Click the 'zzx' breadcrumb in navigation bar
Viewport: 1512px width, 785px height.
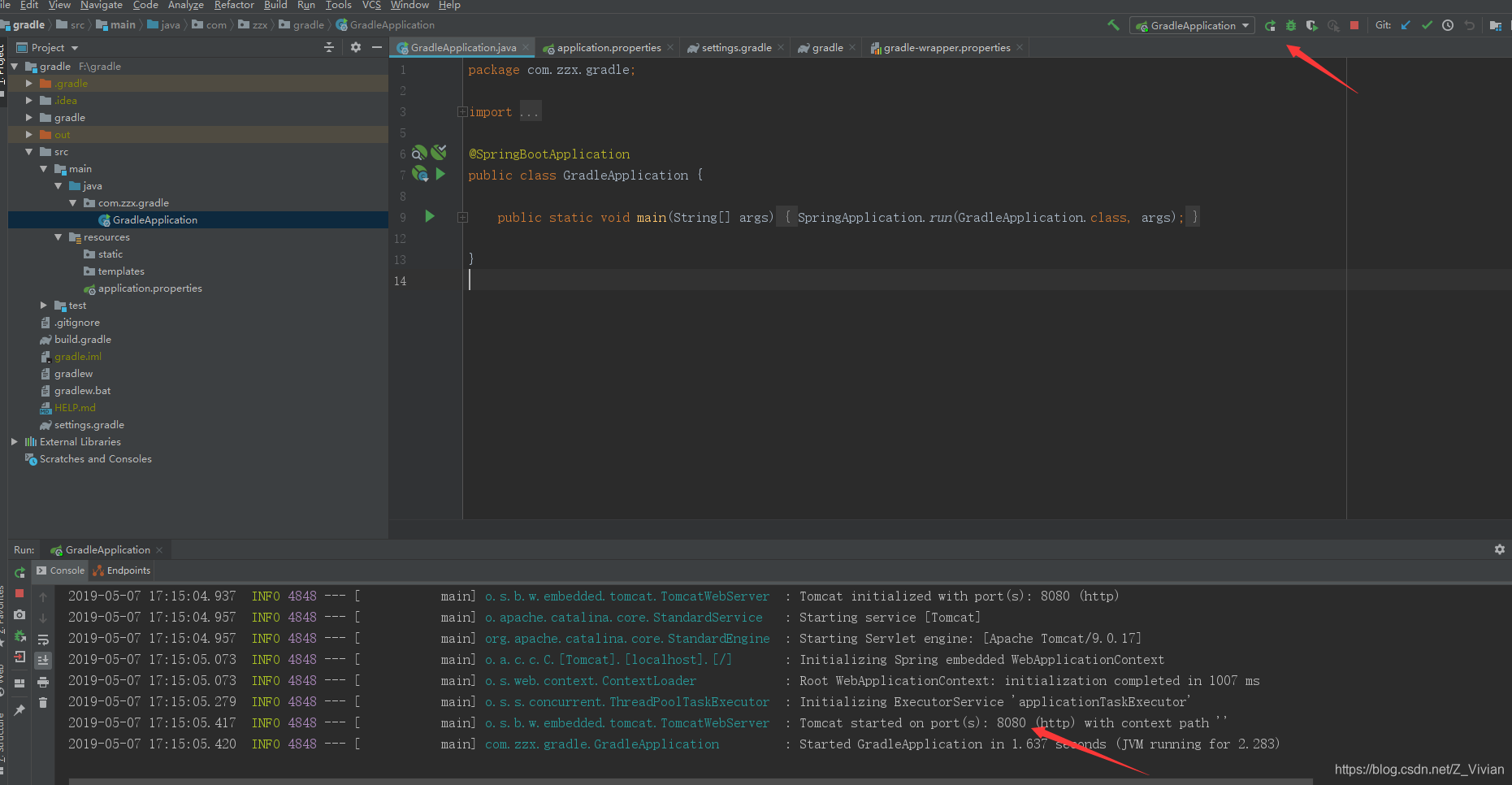coord(253,25)
